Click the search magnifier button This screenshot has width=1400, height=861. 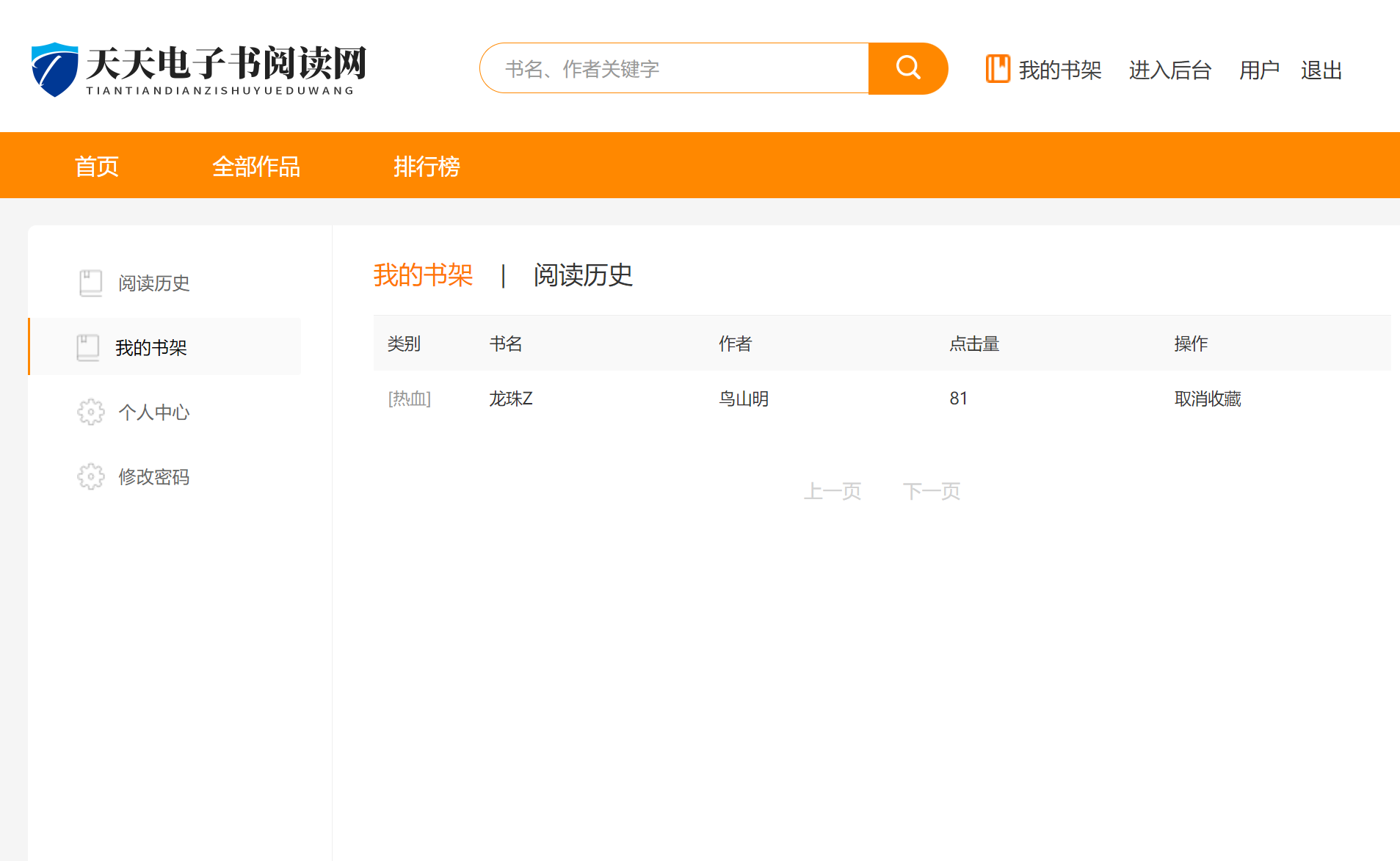coord(907,68)
